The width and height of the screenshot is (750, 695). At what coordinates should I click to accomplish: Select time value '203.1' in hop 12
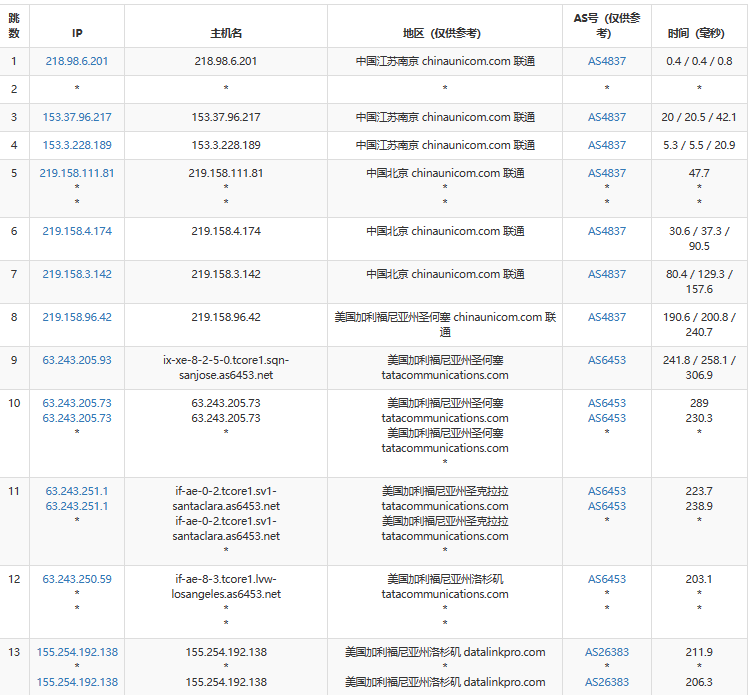pos(699,579)
